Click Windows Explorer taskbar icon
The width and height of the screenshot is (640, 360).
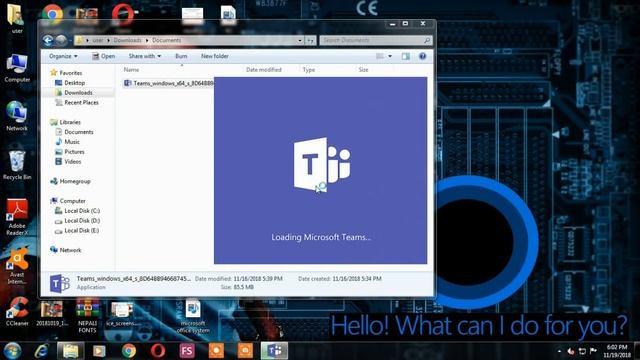click(x=70, y=351)
